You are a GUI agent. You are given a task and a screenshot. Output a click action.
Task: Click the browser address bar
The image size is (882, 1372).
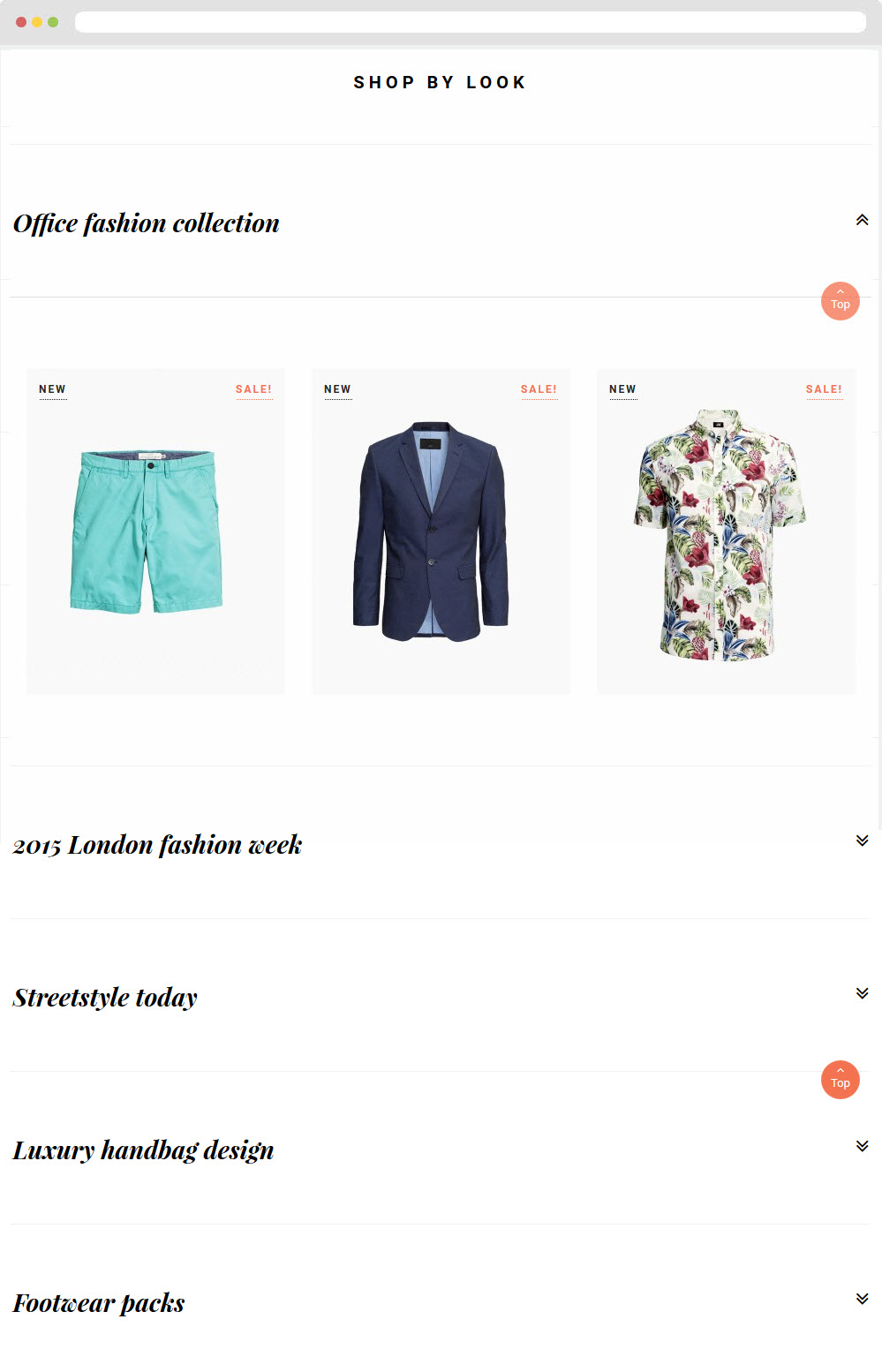coord(471,22)
